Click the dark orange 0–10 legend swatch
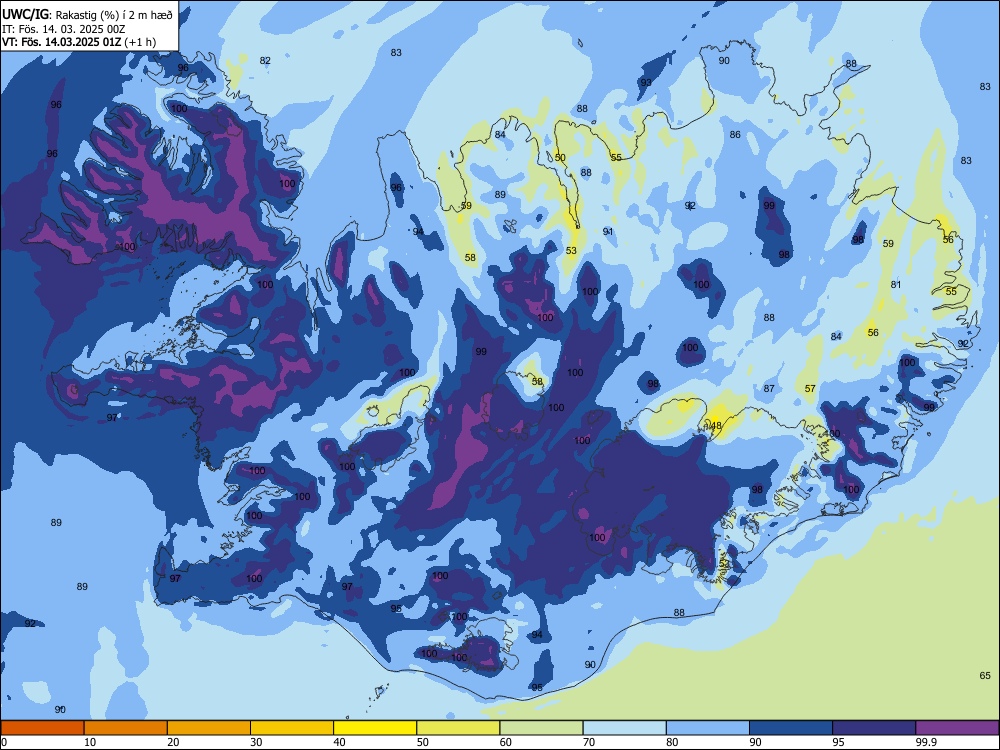The width and height of the screenshot is (1000, 750). (43, 728)
